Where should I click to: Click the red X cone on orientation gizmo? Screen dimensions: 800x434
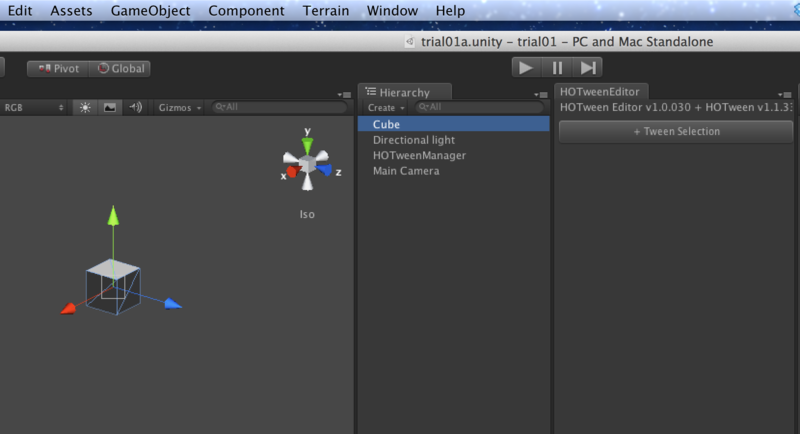[x=293, y=171]
